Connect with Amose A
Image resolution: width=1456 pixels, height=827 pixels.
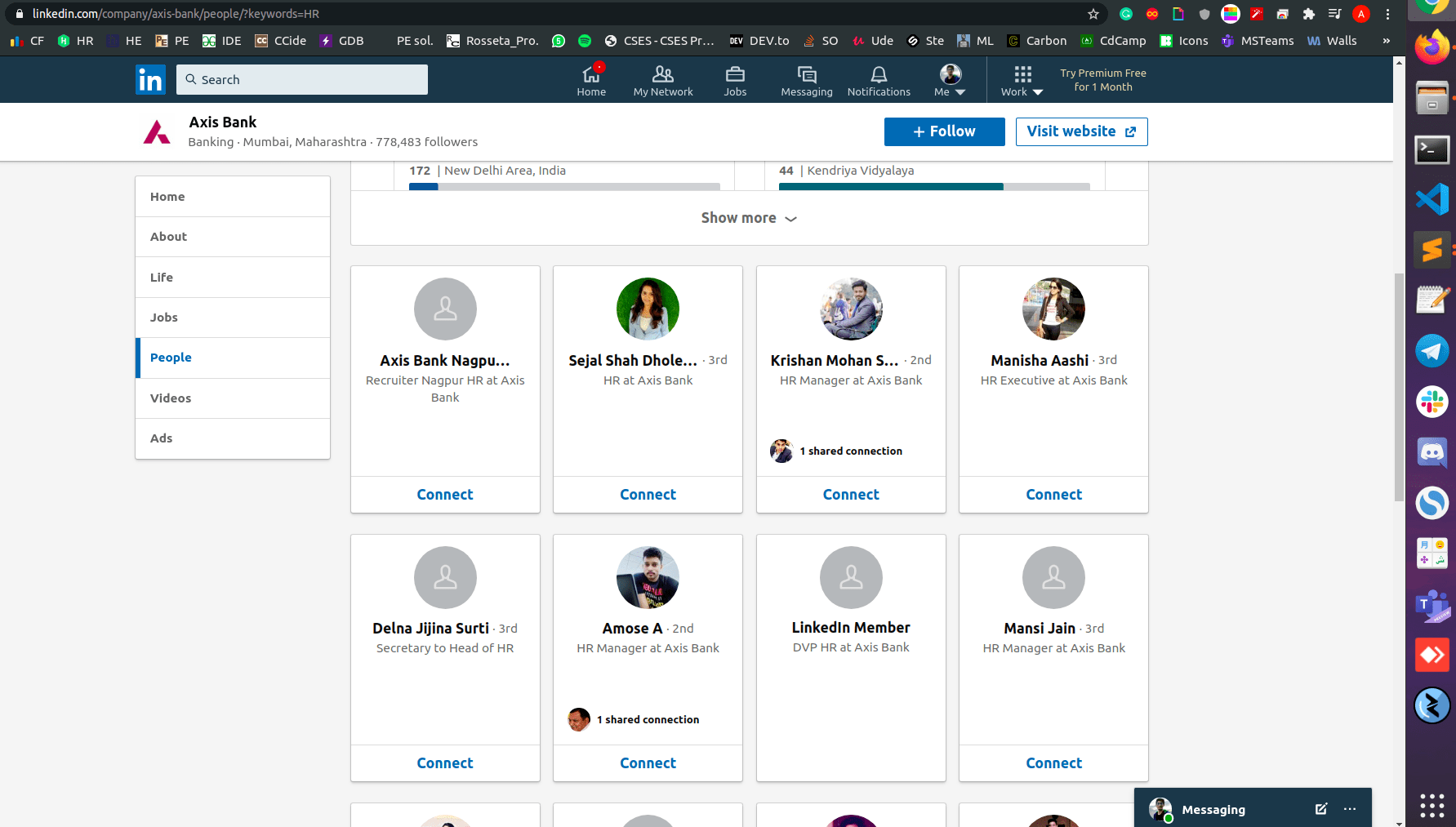pos(648,763)
